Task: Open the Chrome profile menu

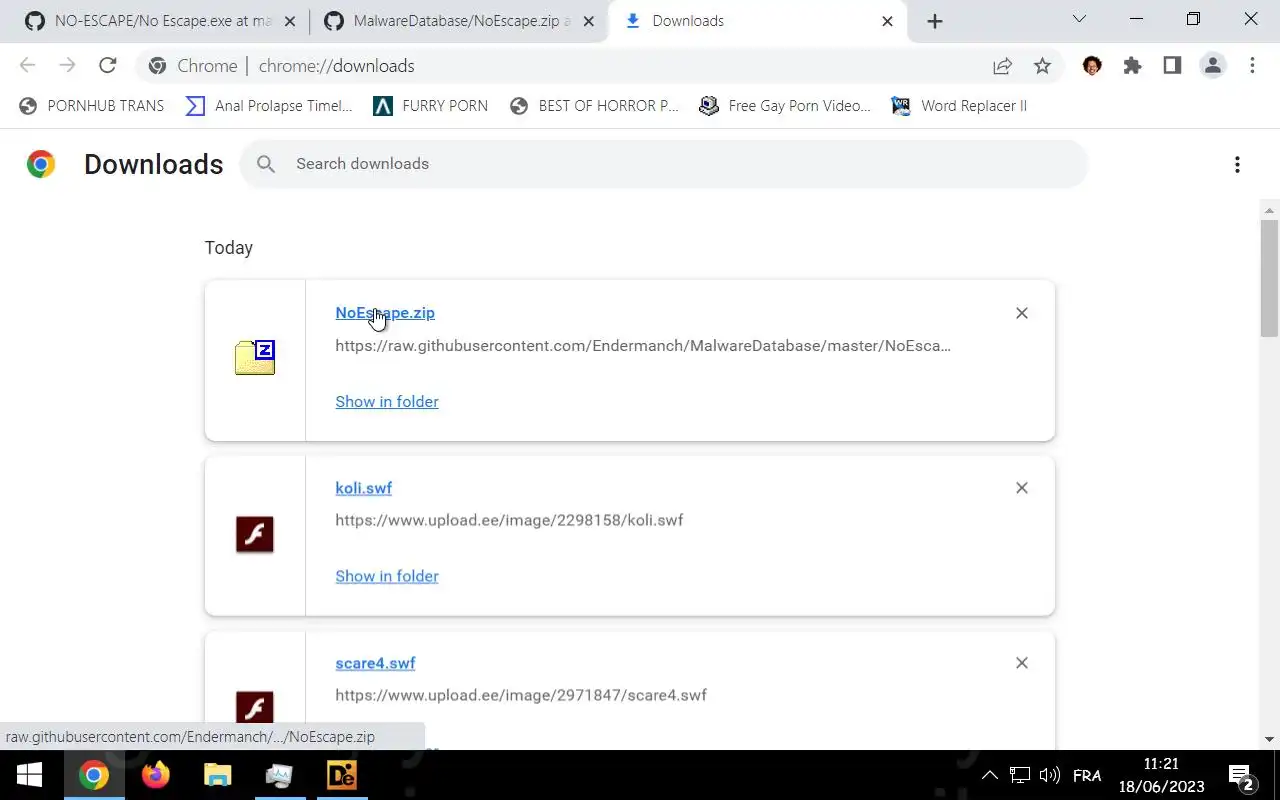Action: click(1213, 66)
